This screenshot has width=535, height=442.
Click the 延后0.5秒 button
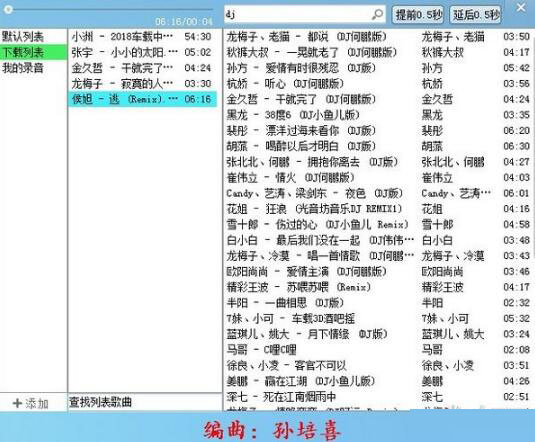tap(476, 15)
